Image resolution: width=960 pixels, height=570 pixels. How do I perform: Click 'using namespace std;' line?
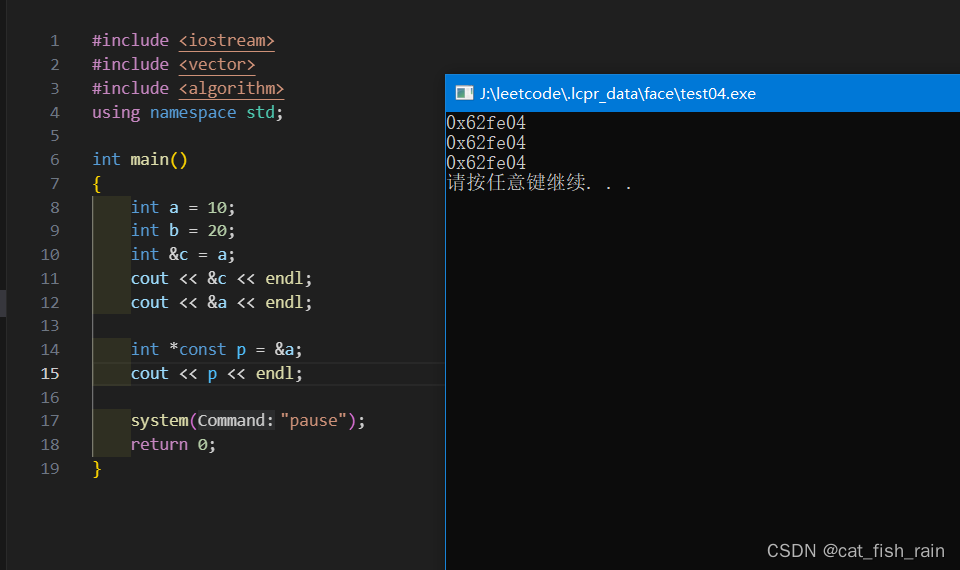coord(187,113)
